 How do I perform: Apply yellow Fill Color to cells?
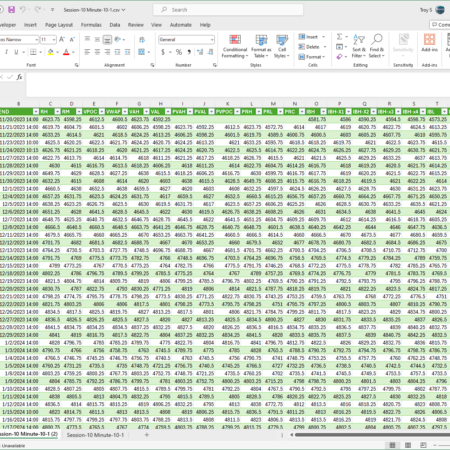pos(50,52)
